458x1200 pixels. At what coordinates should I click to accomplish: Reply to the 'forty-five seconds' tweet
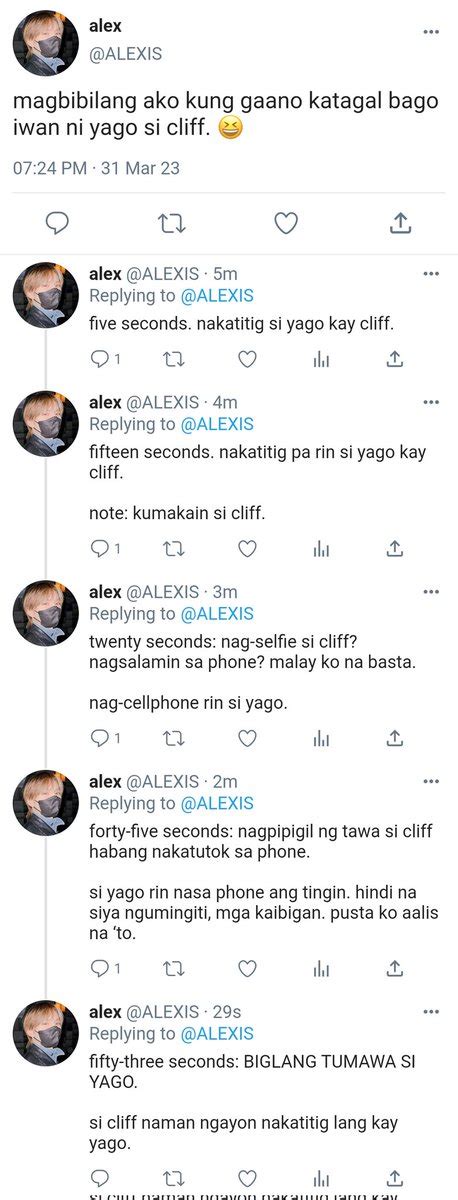click(x=99, y=968)
